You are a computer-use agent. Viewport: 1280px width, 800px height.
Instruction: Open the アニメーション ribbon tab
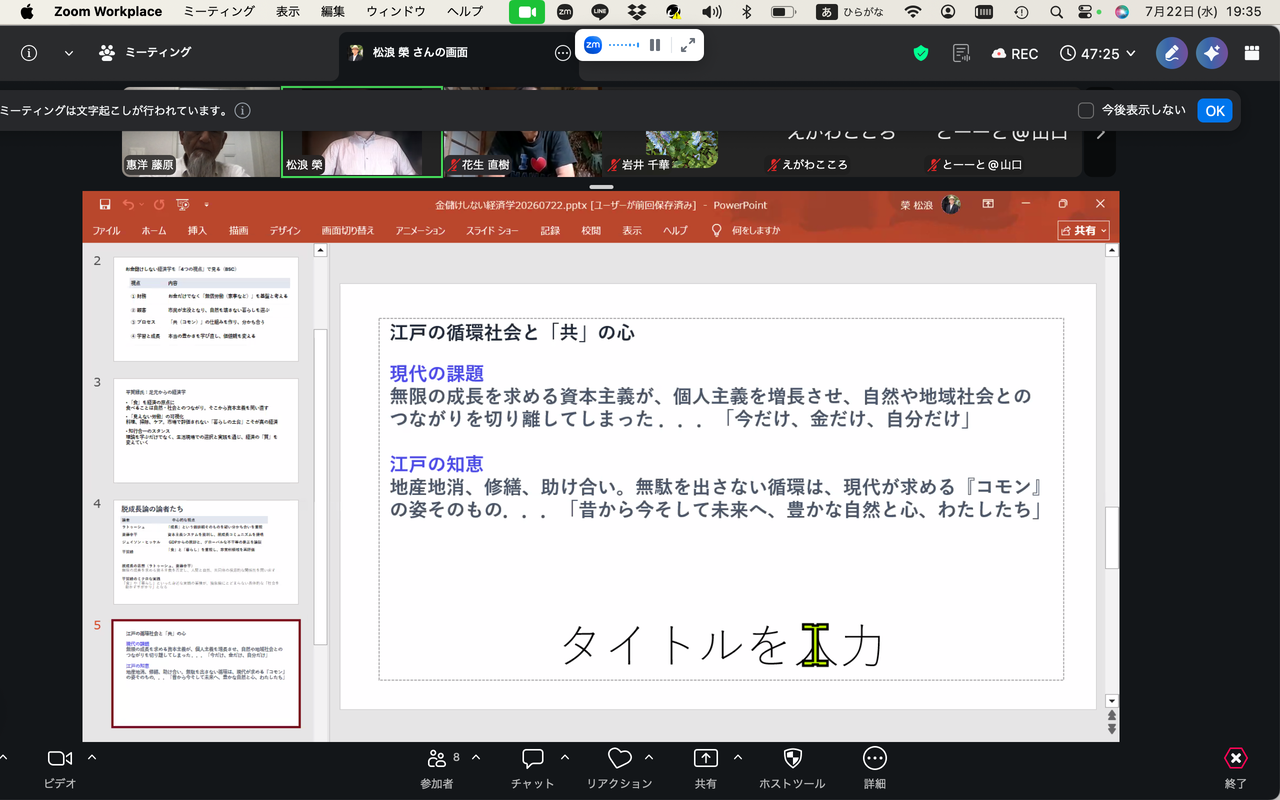click(420, 231)
